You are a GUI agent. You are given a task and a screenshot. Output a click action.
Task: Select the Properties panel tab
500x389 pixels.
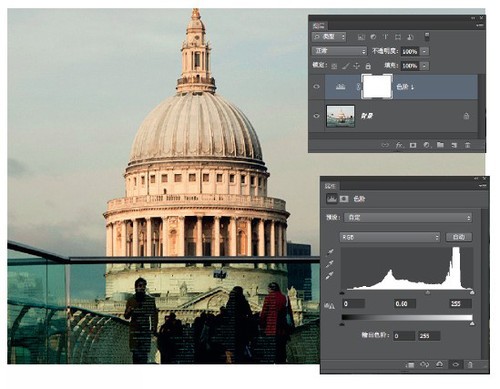tap(331, 186)
